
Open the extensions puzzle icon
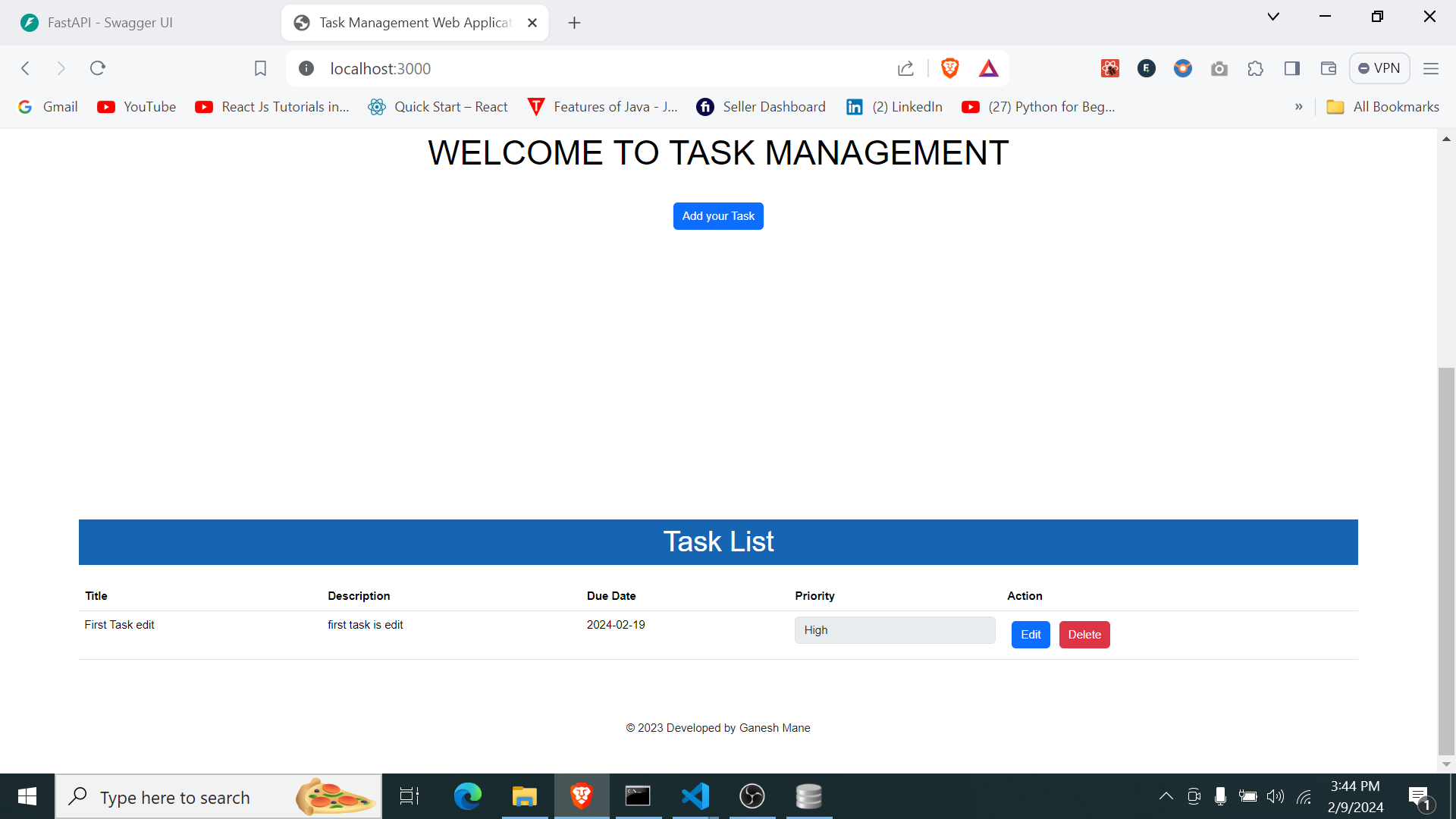pyautogui.click(x=1256, y=68)
